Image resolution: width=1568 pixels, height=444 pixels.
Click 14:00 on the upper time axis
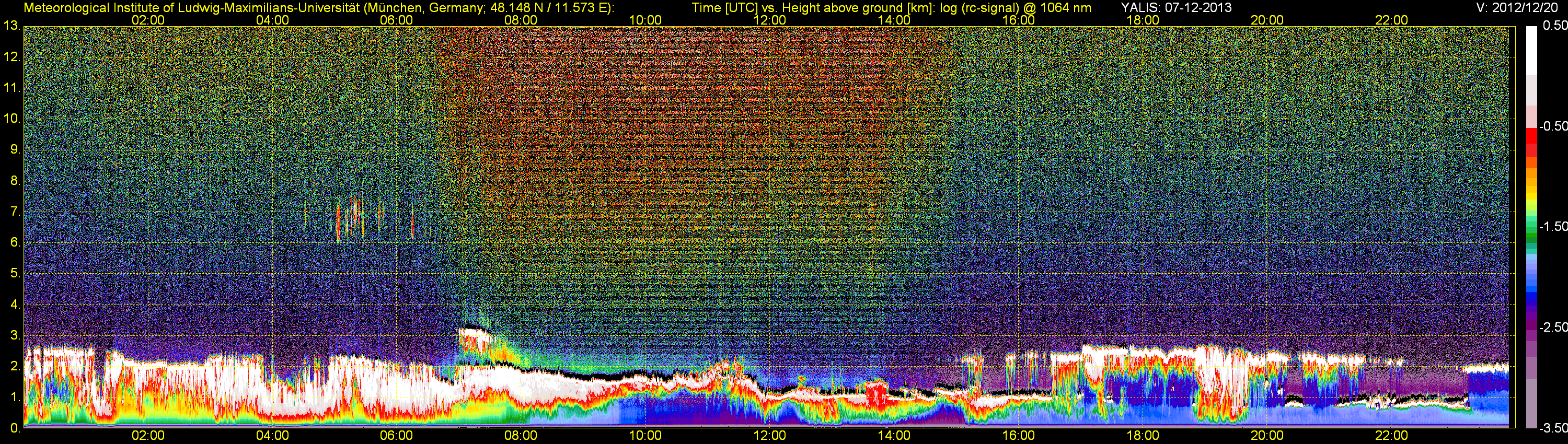click(x=894, y=20)
